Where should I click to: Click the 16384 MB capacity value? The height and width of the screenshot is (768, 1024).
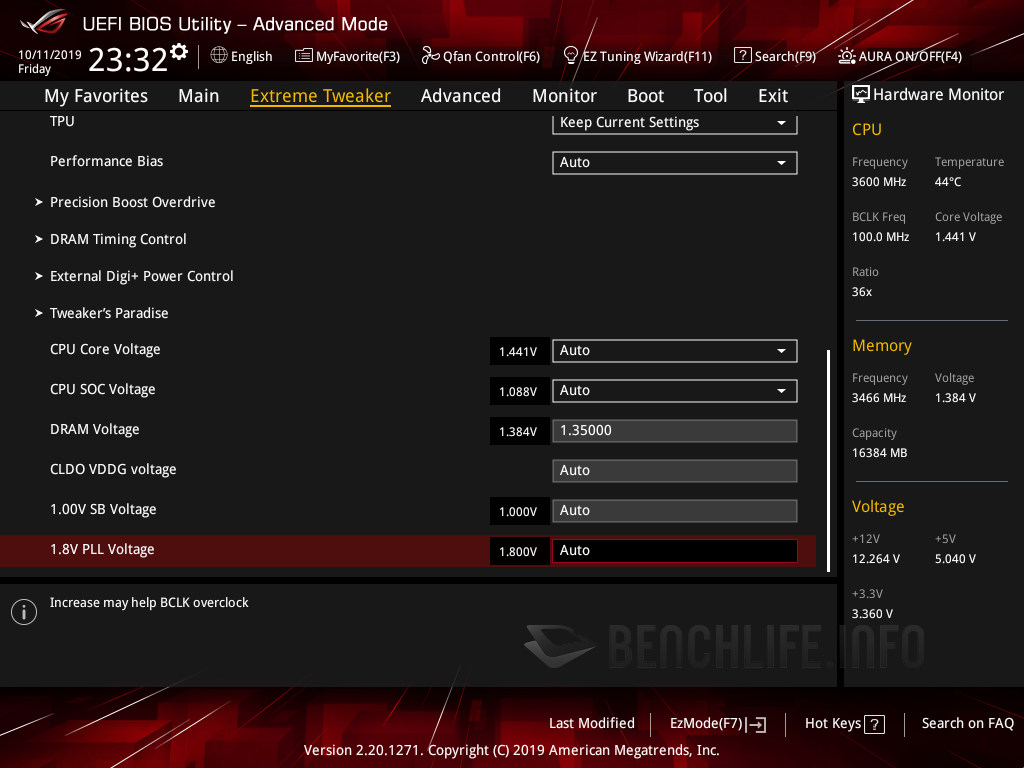click(880, 453)
